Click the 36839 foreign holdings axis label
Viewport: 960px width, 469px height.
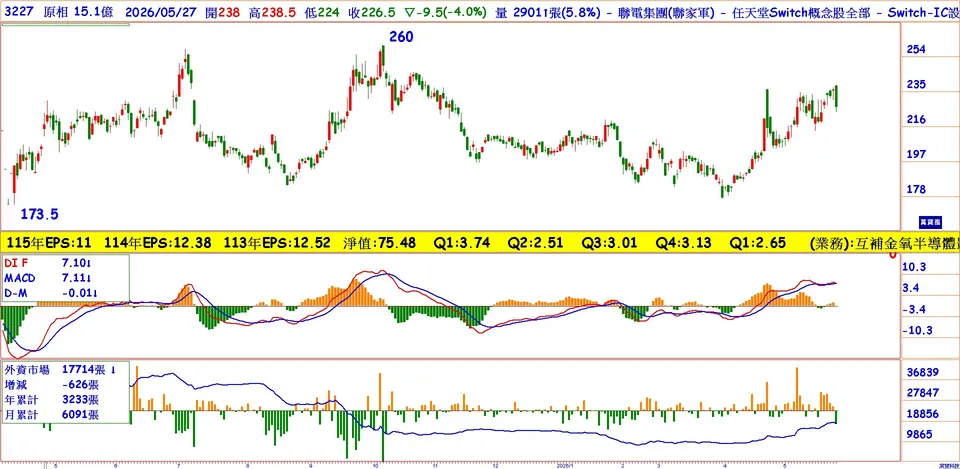[922, 372]
